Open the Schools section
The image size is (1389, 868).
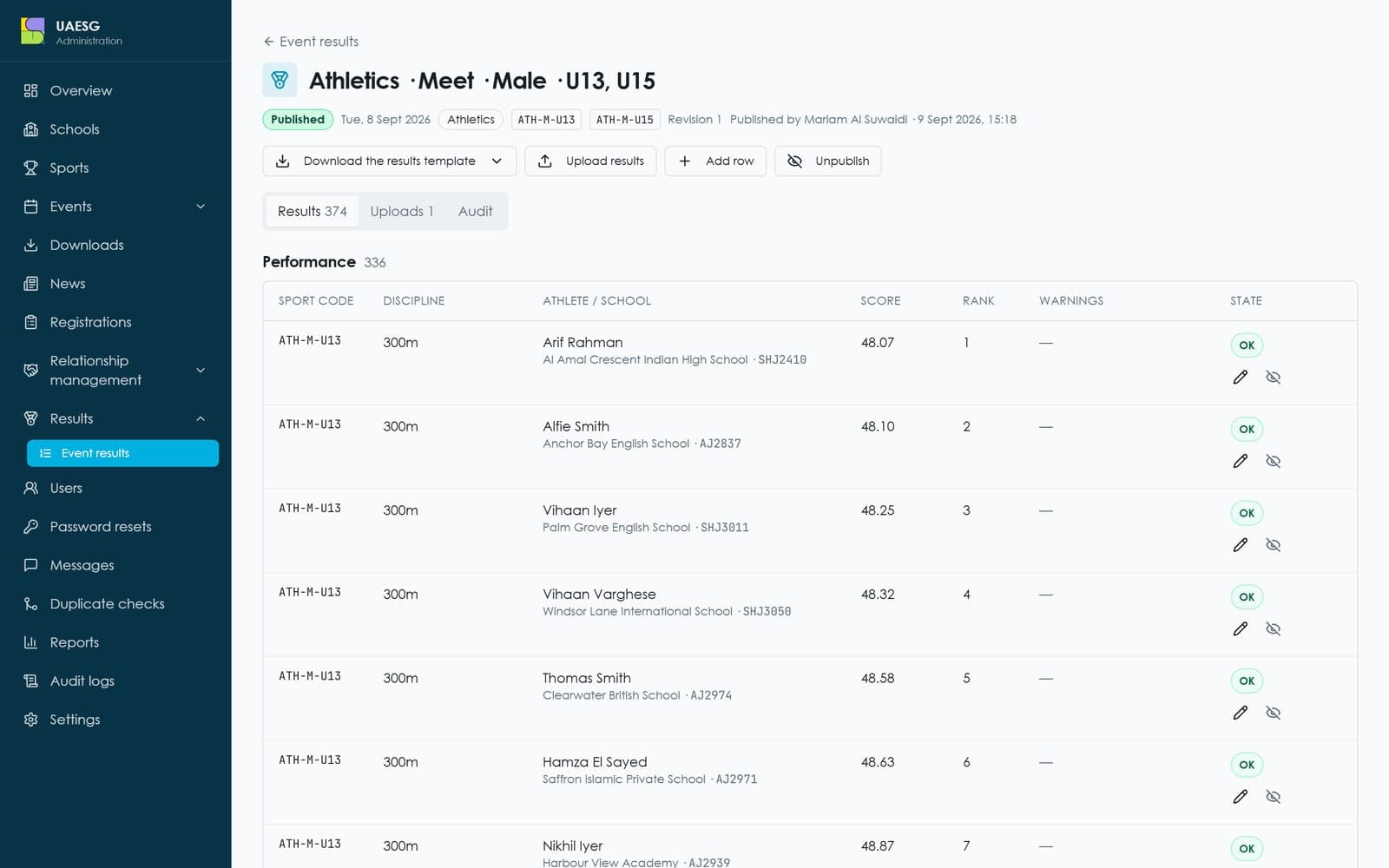[115, 129]
